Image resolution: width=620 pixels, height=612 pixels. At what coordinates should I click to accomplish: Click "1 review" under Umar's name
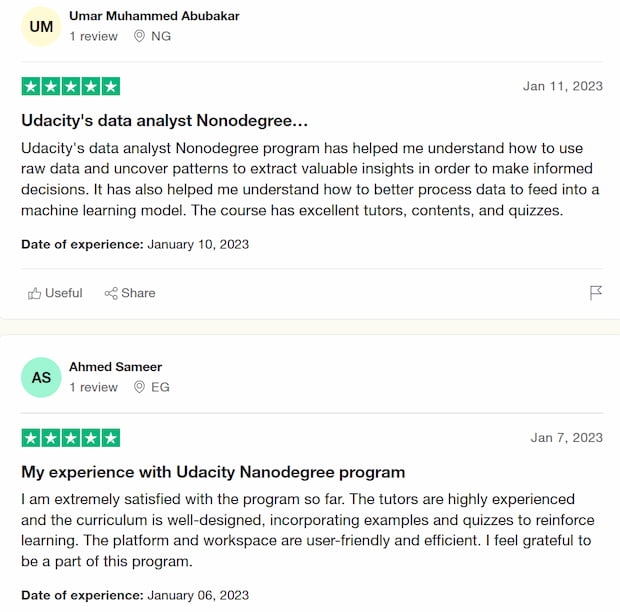click(x=94, y=36)
